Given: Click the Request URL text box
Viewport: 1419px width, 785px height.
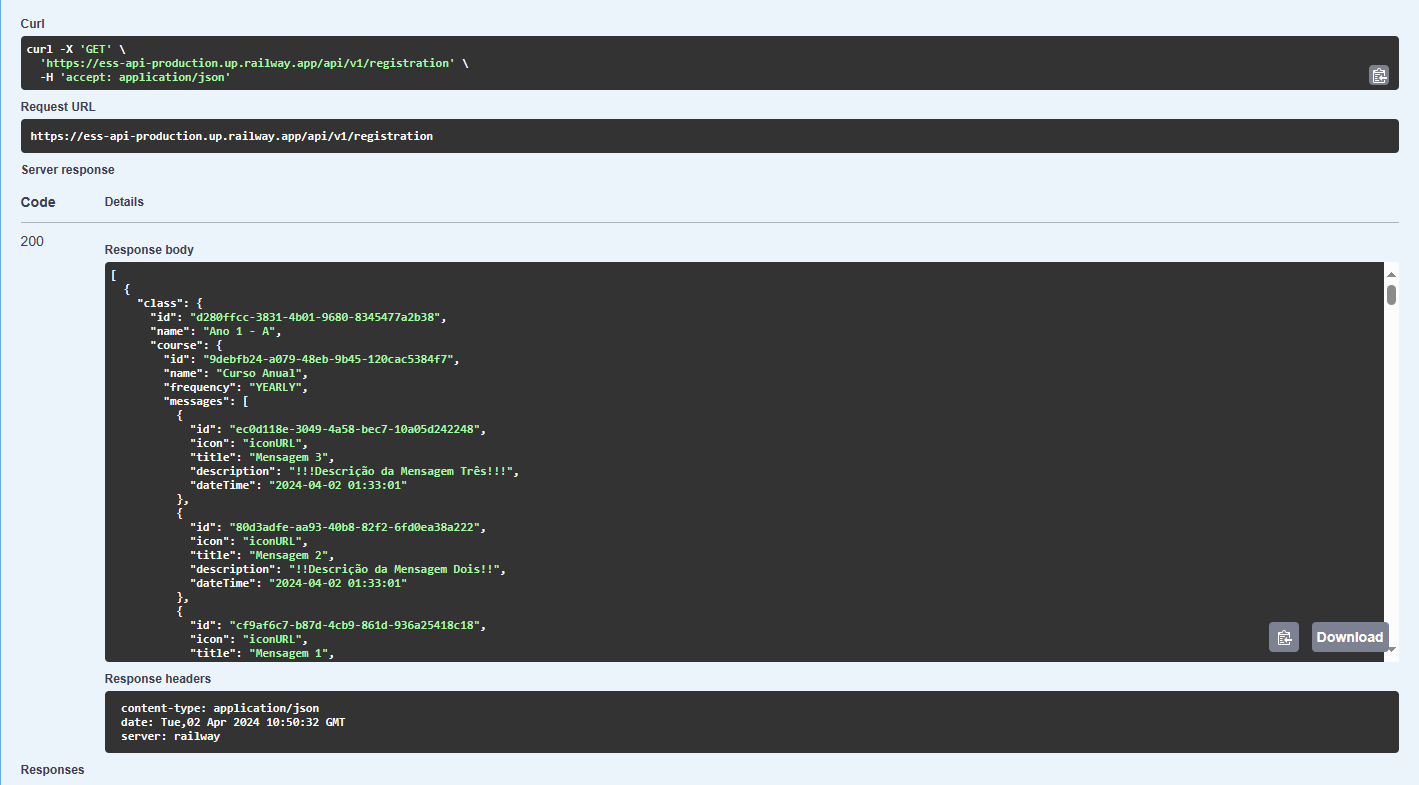Looking at the screenshot, I should (709, 136).
